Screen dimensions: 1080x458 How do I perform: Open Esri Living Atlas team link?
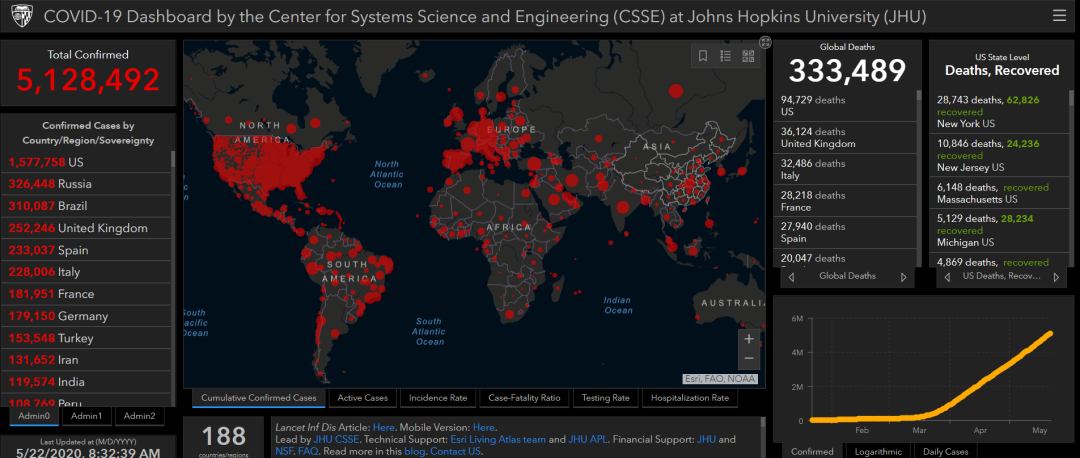499,439
